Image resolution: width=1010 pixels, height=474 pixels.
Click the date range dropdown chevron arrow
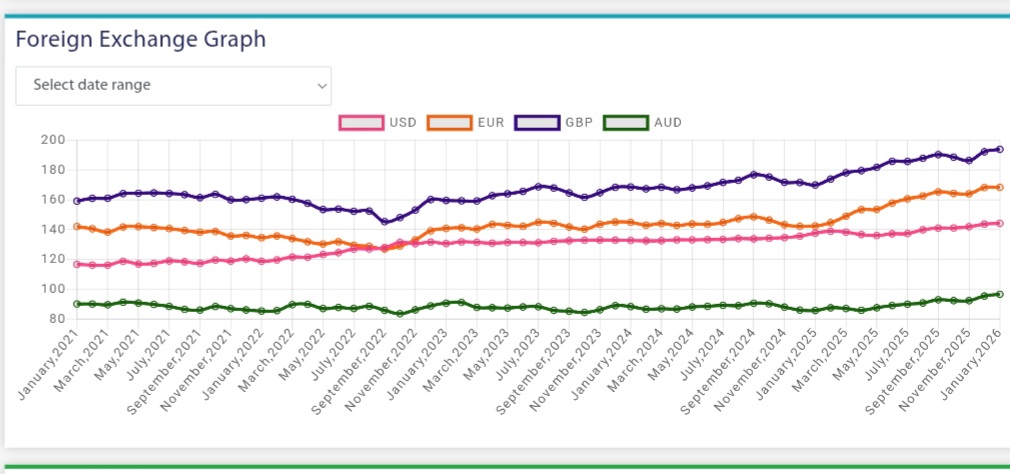point(322,86)
